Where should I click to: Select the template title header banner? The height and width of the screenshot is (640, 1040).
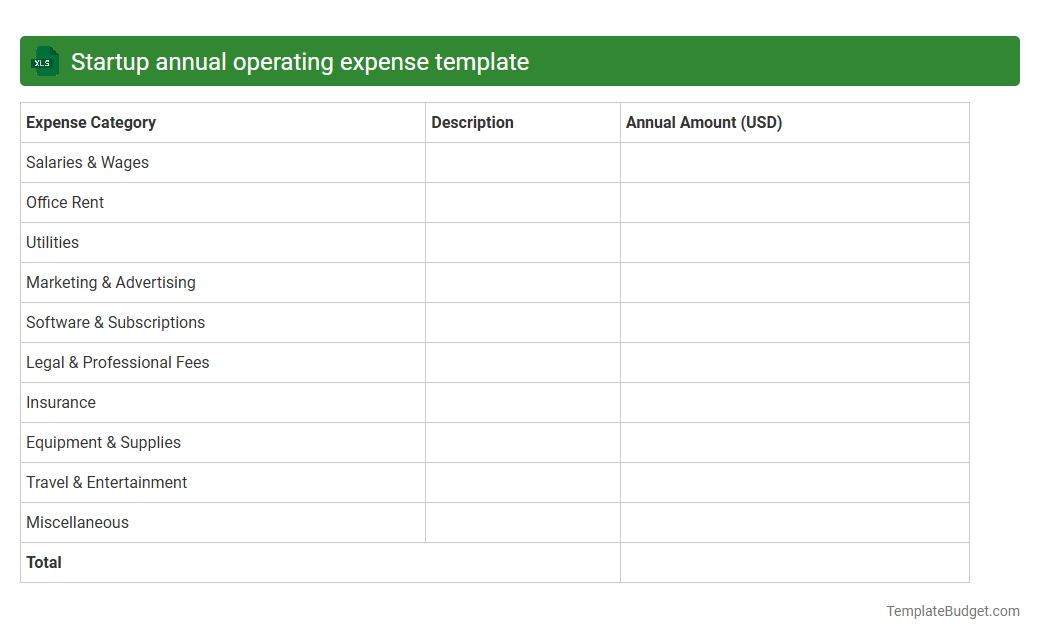pyautogui.click(x=520, y=61)
